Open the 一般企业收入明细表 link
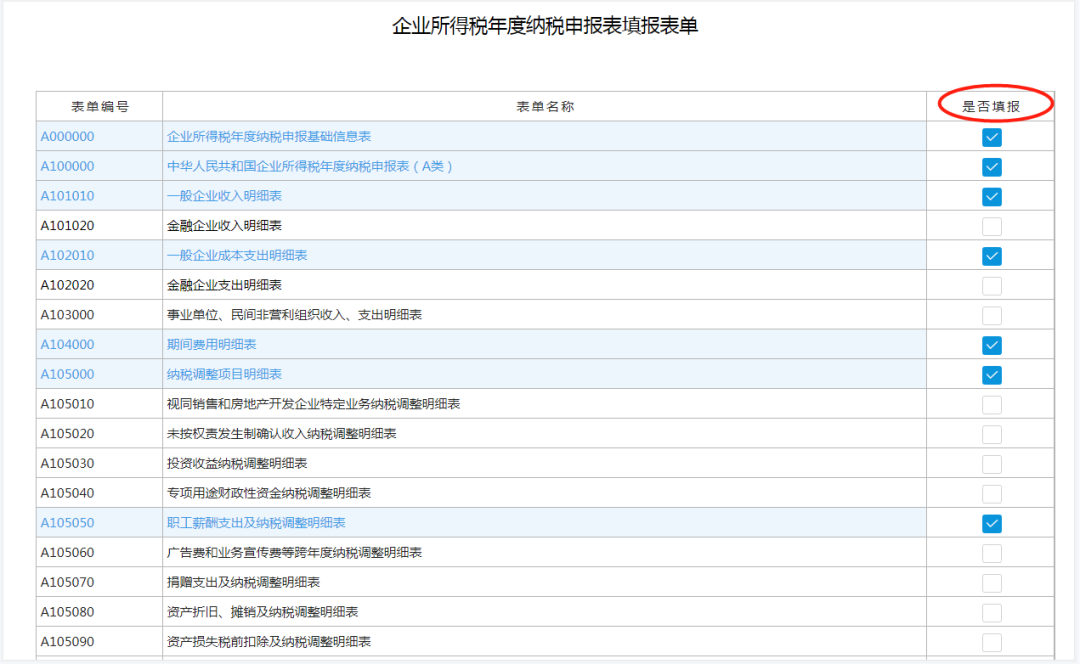The image size is (1080, 664). pos(224,196)
